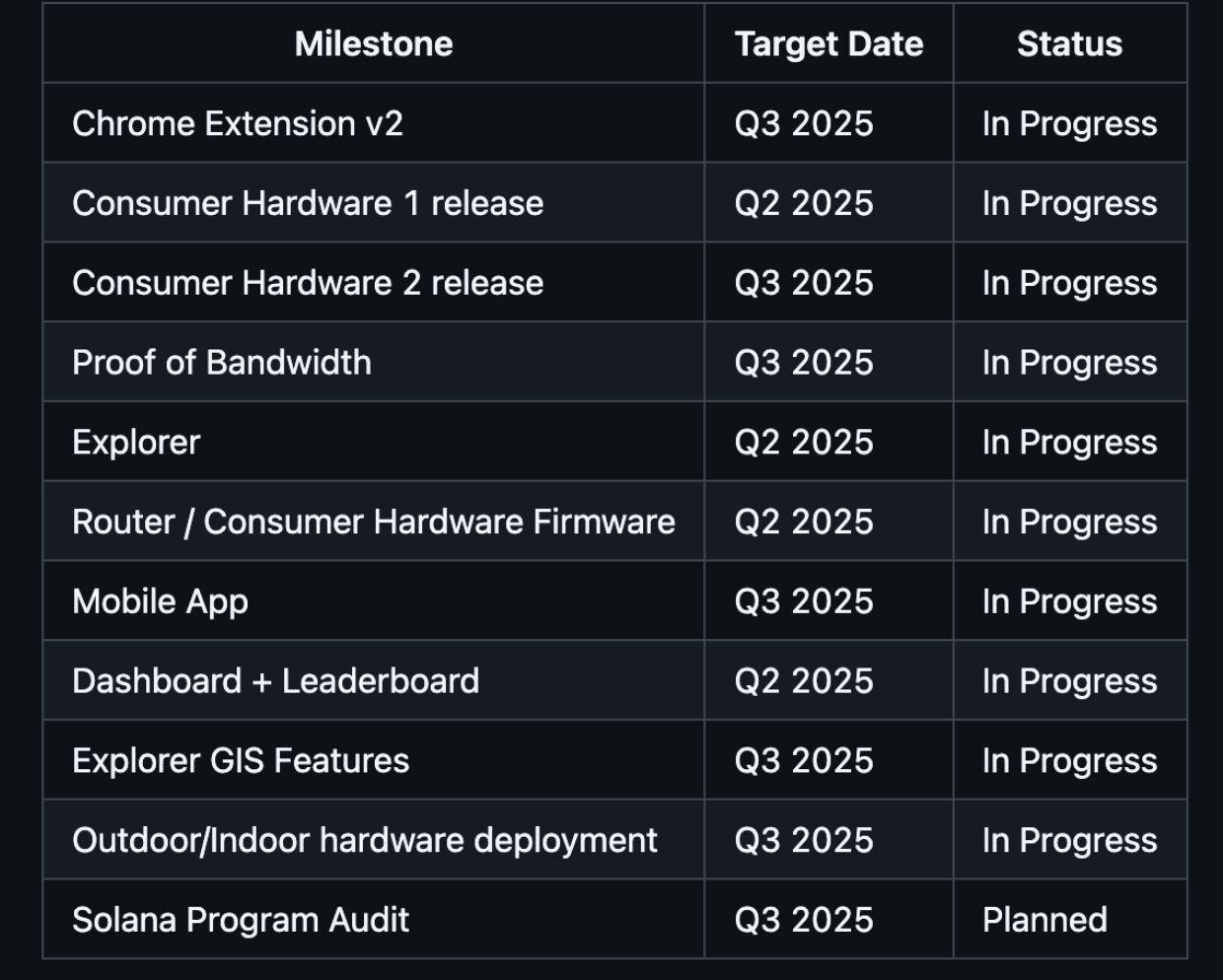Click Q2 2025 date for Explorer row
The width and height of the screenshot is (1223, 980).
coord(804,443)
